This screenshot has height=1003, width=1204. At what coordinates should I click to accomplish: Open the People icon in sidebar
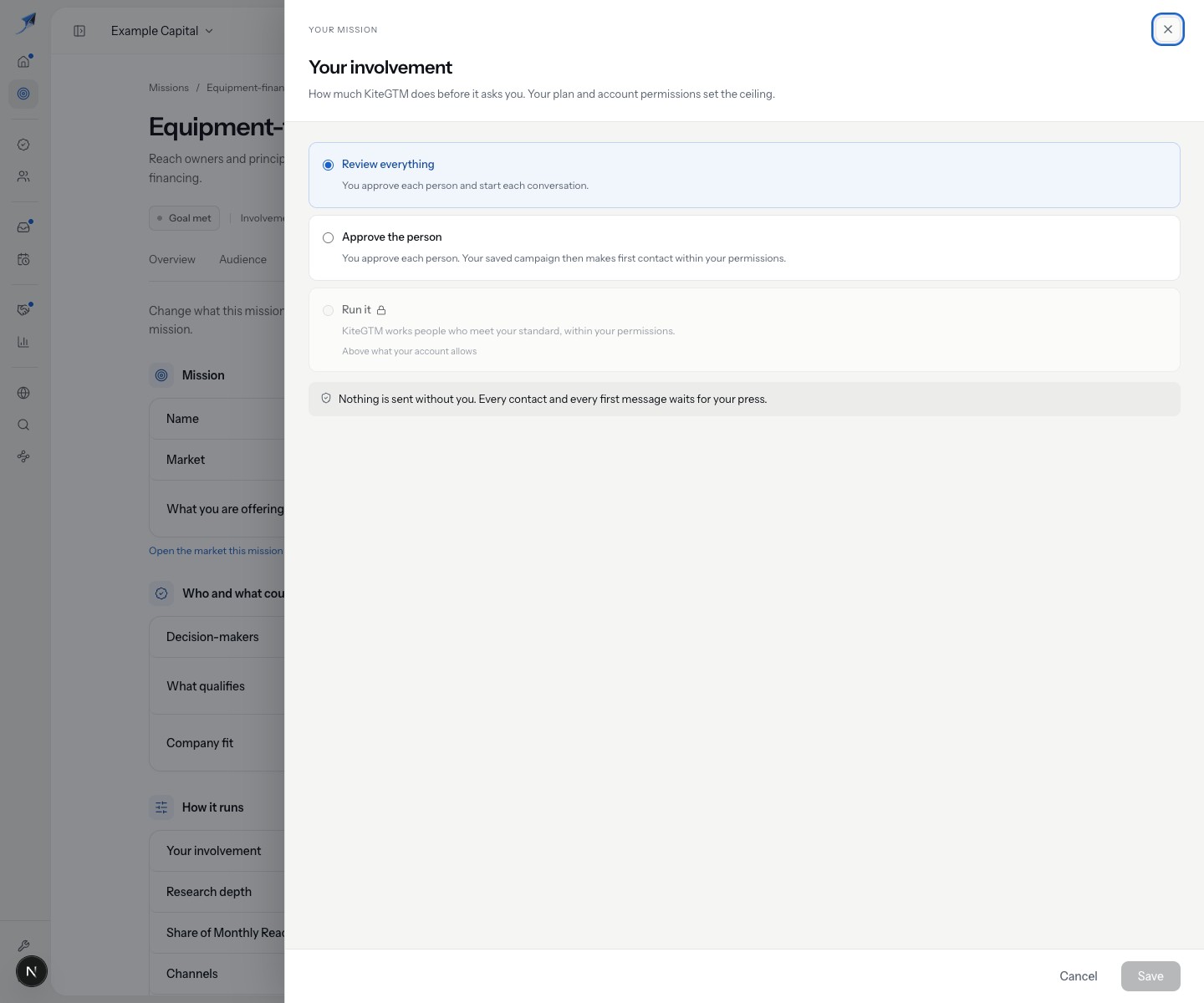[23, 176]
